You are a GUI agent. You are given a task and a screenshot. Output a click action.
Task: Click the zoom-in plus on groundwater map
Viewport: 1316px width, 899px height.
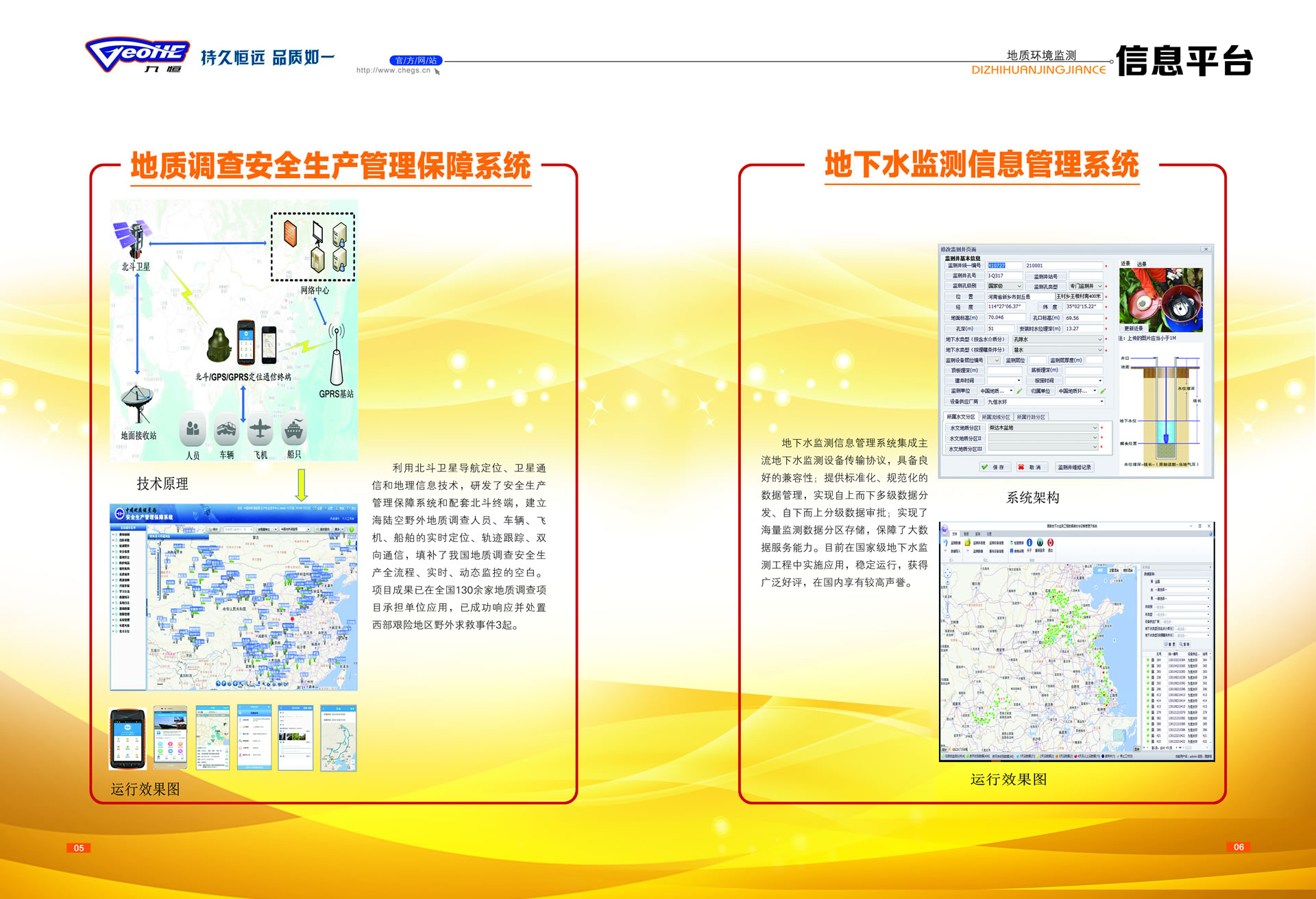pos(948,582)
